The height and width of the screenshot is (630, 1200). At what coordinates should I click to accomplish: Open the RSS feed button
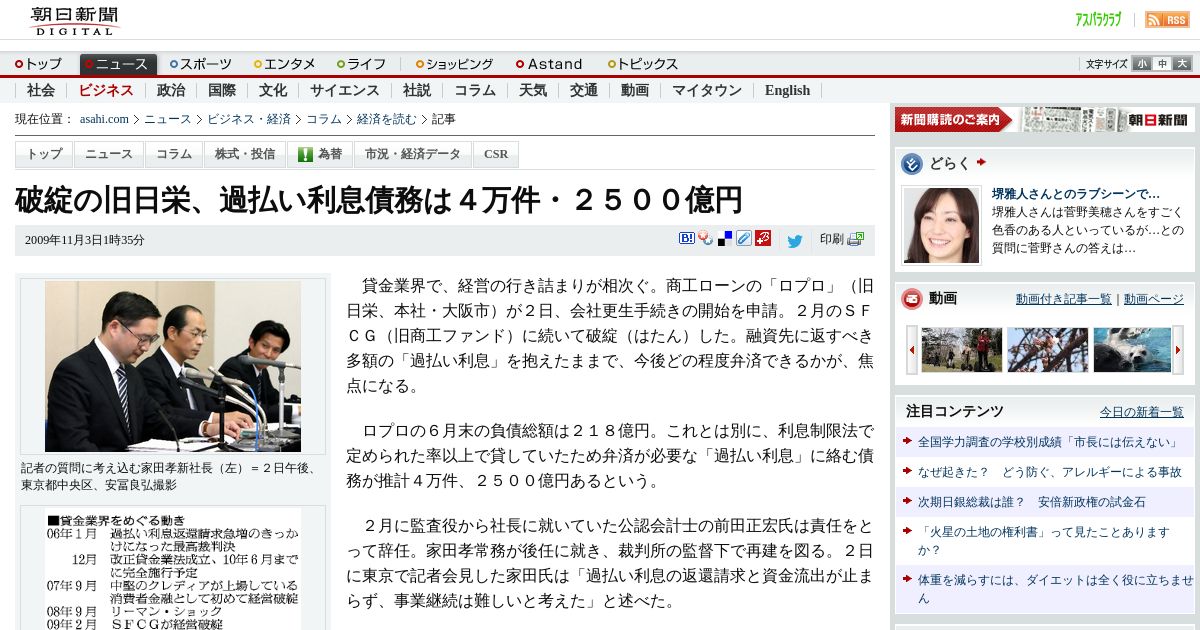[x=1167, y=19]
